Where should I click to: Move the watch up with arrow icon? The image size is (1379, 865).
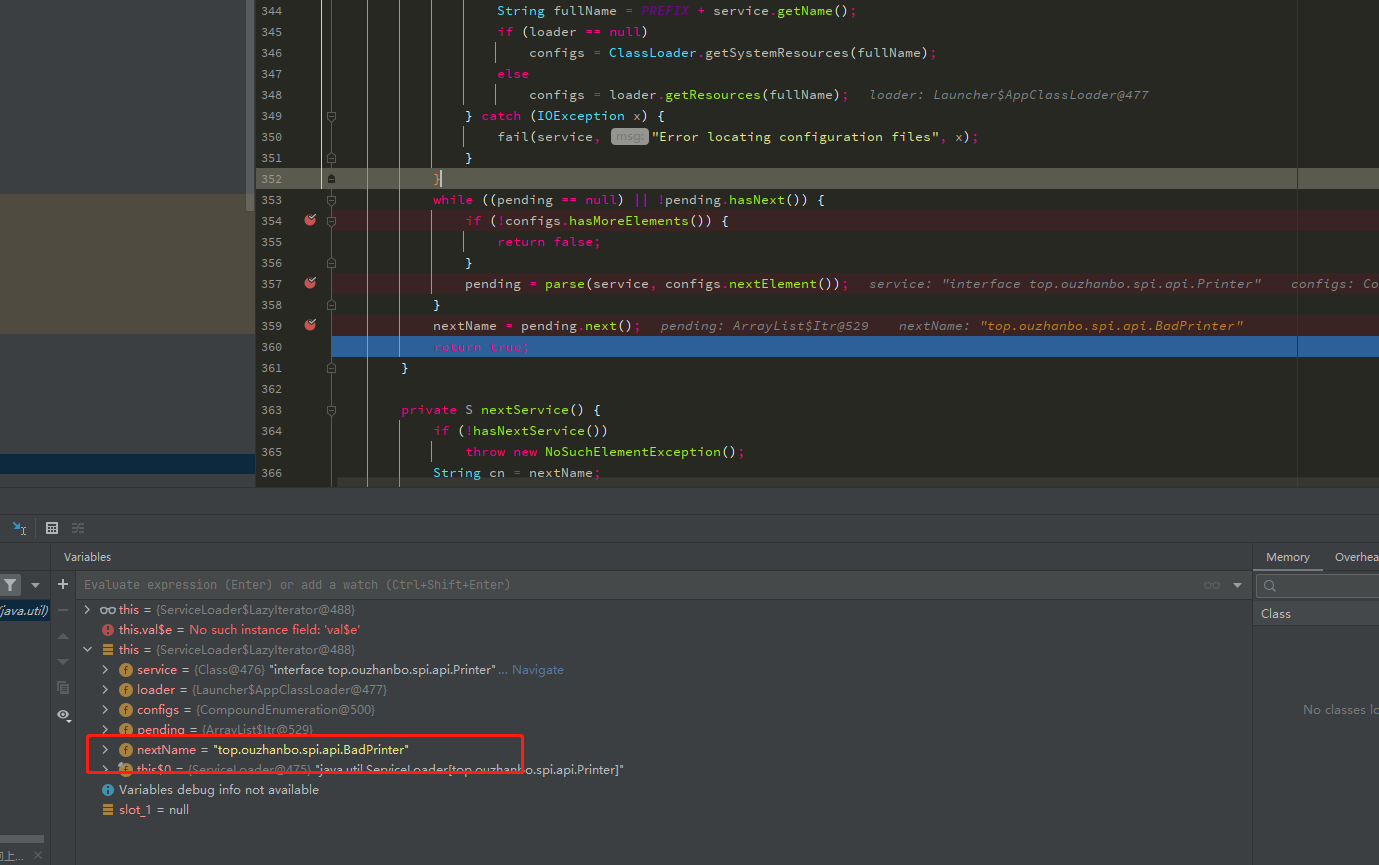click(63, 636)
